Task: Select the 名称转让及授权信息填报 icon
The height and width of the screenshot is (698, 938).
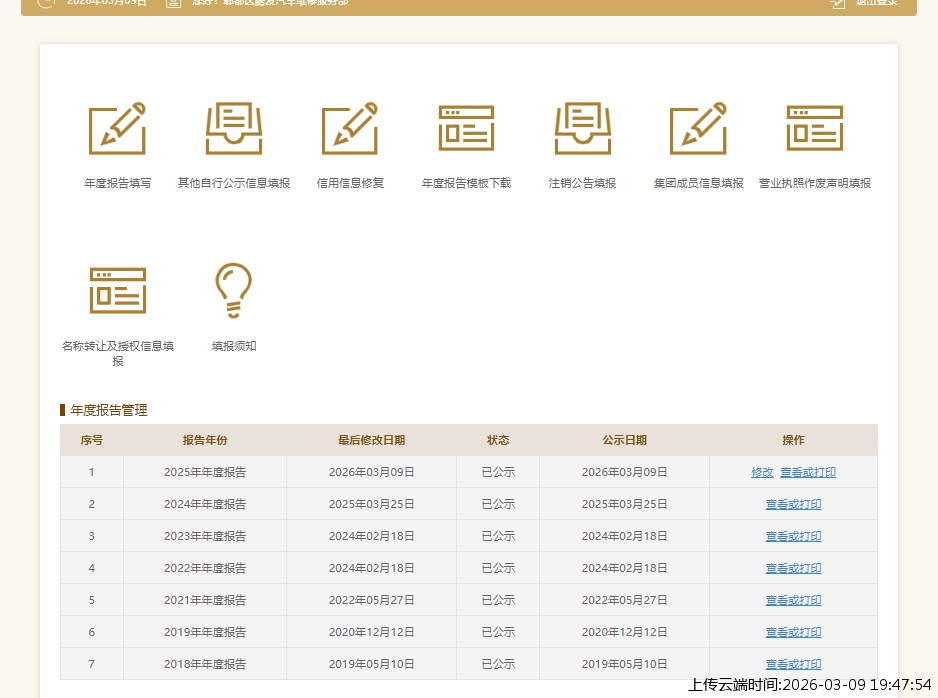Action: pos(117,291)
